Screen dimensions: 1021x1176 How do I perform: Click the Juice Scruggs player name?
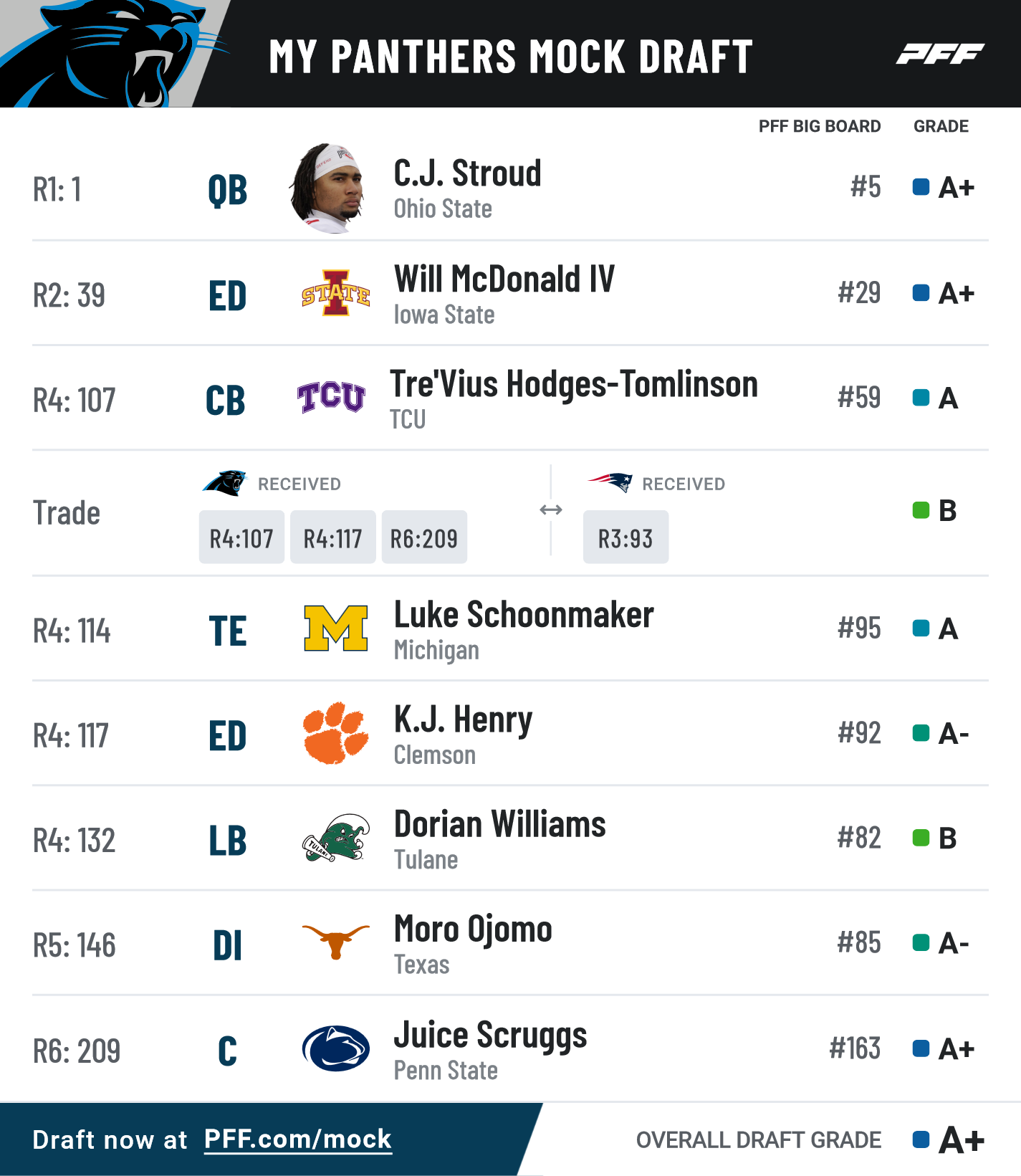click(x=490, y=1036)
